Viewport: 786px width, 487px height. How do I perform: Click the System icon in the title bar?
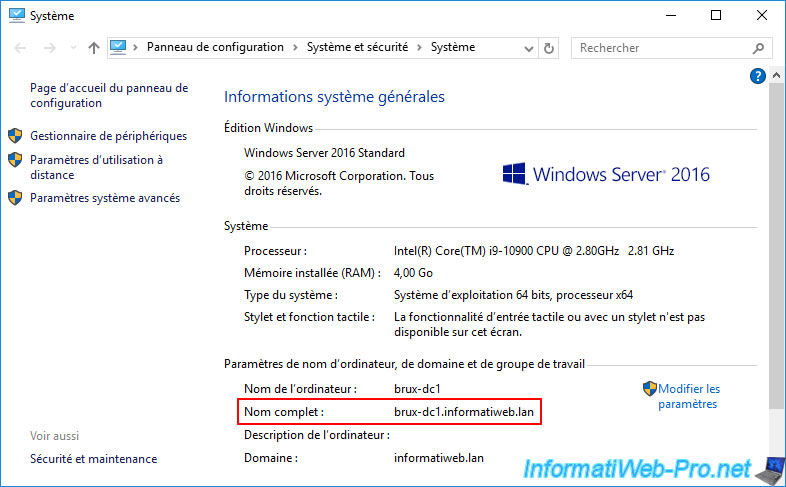pyautogui.click(x=16, y=15)
